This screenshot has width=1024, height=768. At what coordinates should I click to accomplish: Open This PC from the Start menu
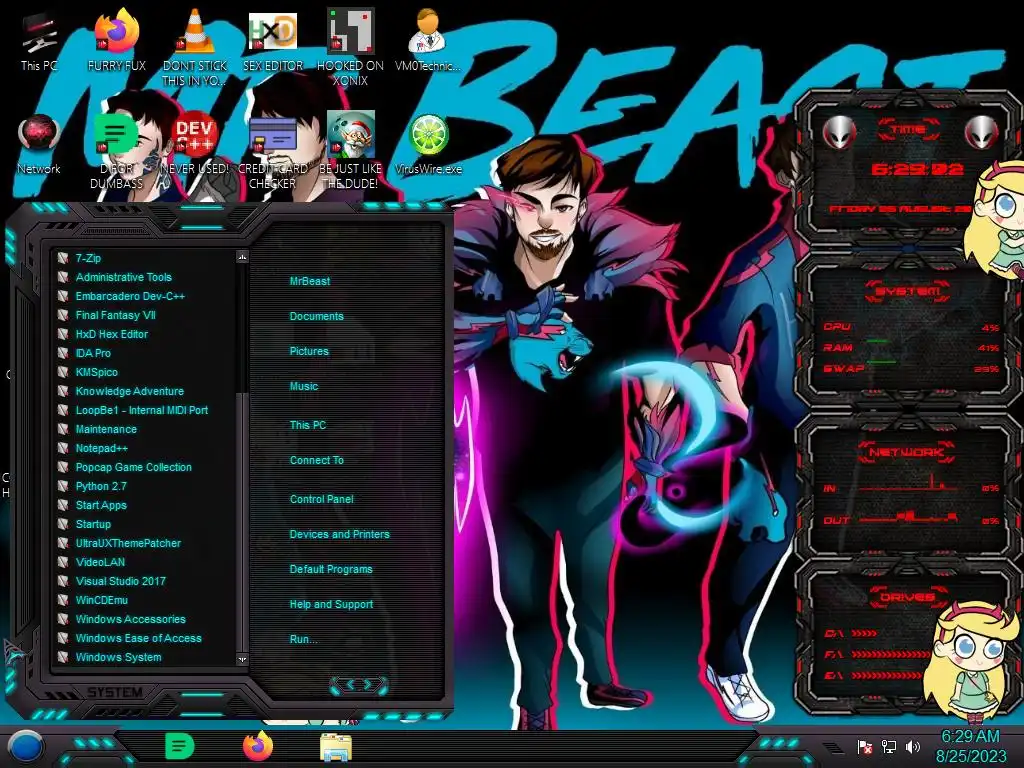[x=308, y=424]
